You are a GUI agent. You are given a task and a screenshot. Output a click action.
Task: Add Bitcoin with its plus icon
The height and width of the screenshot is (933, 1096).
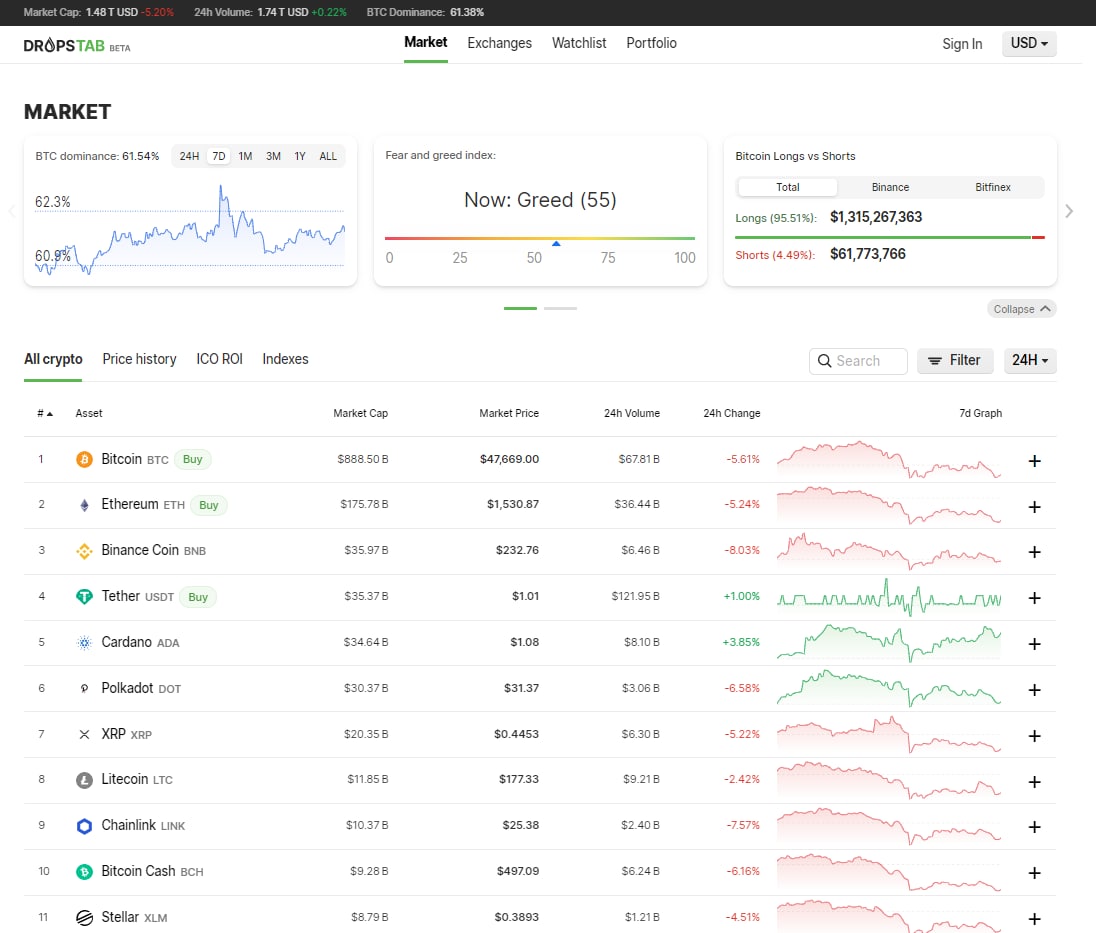click(1034, 461)
